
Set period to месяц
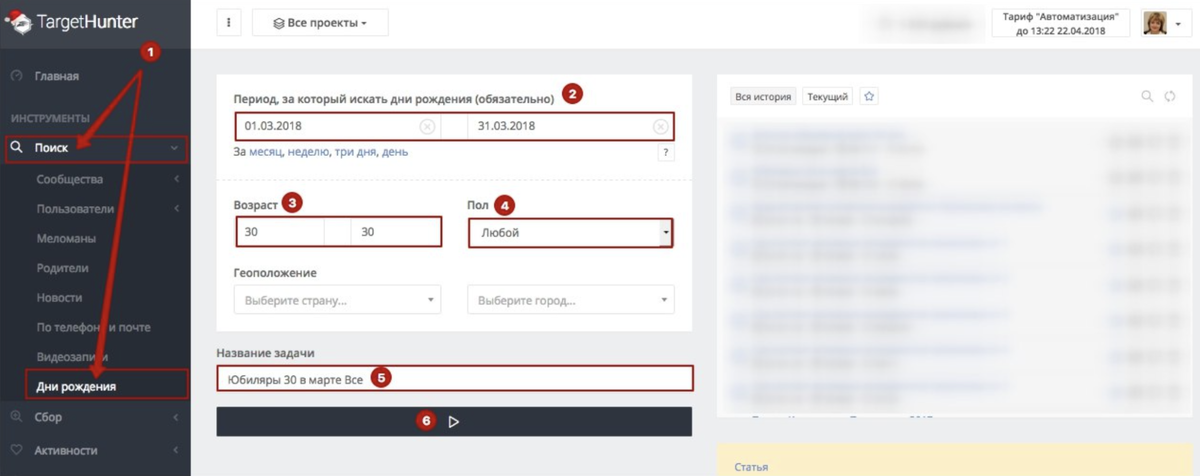[x=265, y=153]
